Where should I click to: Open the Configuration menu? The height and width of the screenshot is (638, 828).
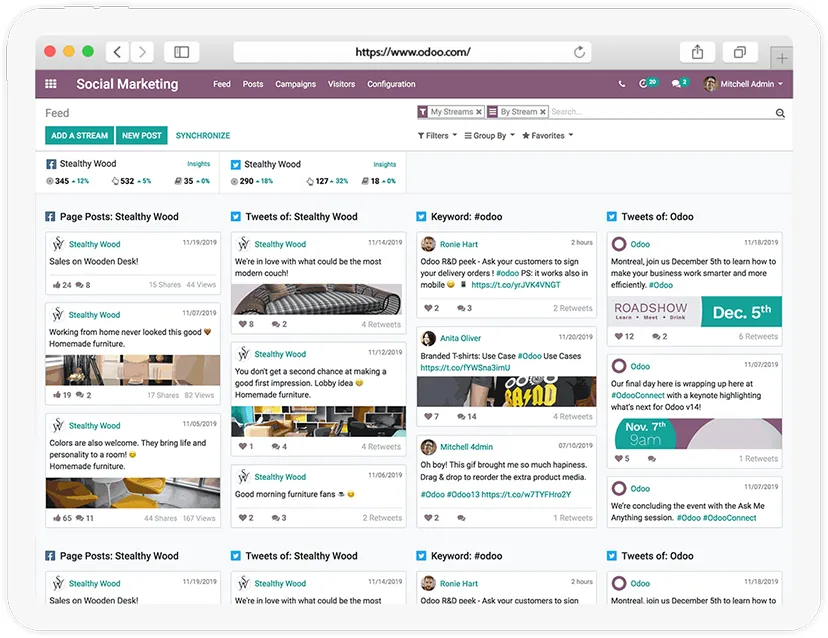pyautogui.click(x=391, y=84)
